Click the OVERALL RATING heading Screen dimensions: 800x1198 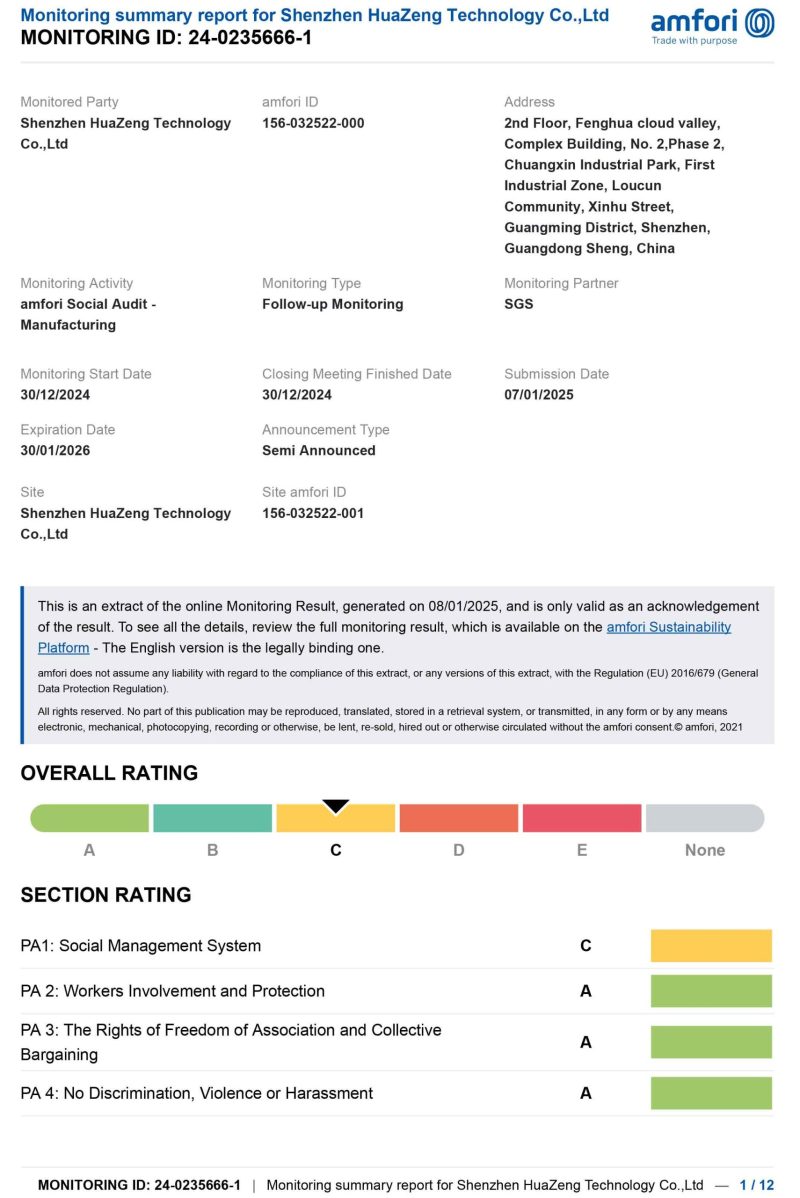coord(109,773)
